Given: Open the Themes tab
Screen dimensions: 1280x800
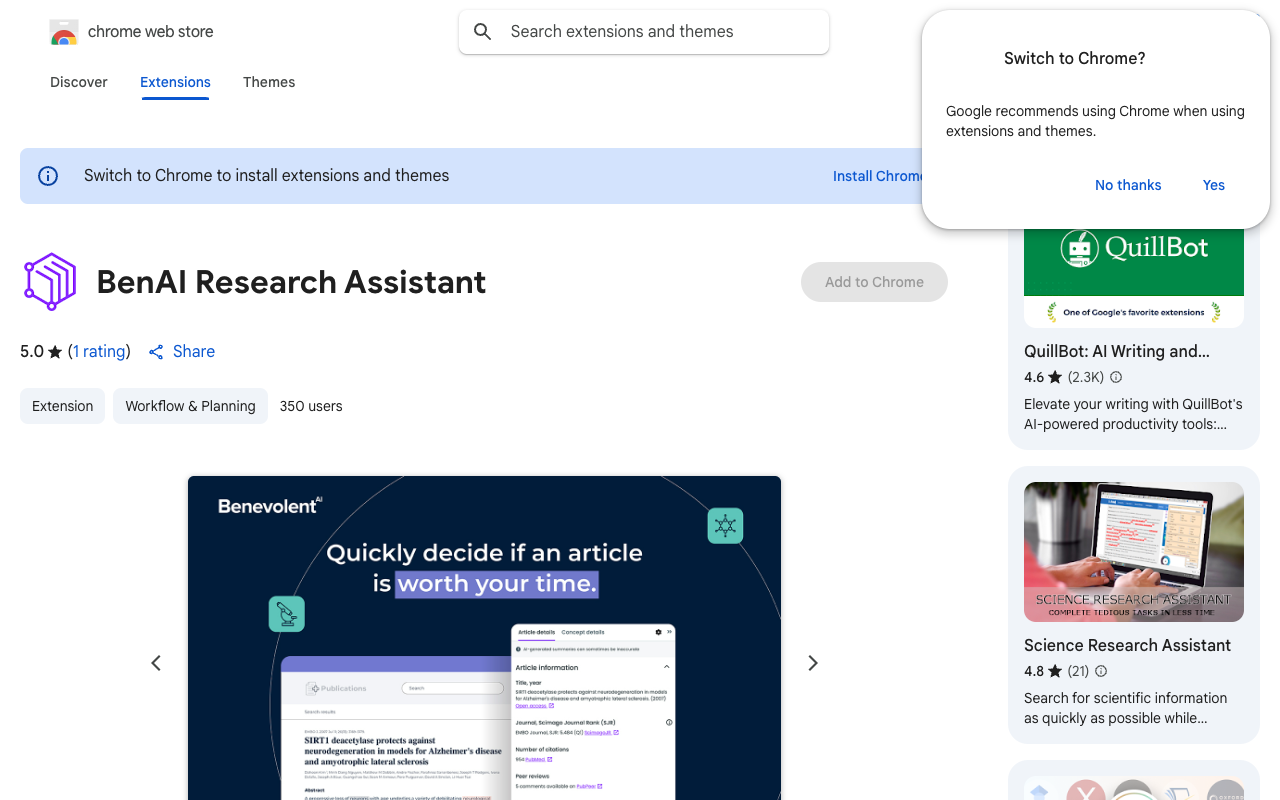Looking at the screenshot, I should [269, 82].
